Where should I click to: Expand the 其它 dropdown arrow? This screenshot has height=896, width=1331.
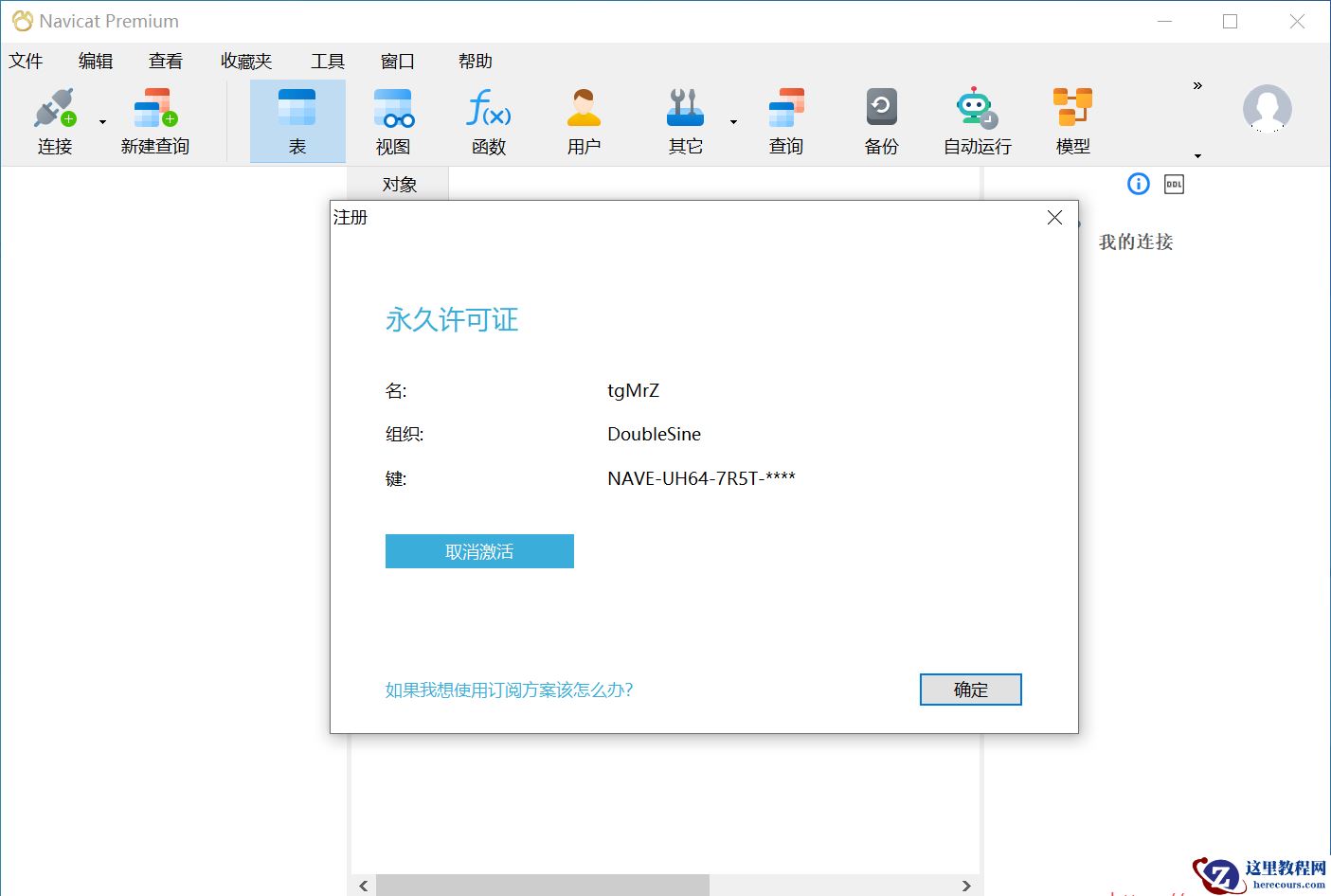[733, 122]
